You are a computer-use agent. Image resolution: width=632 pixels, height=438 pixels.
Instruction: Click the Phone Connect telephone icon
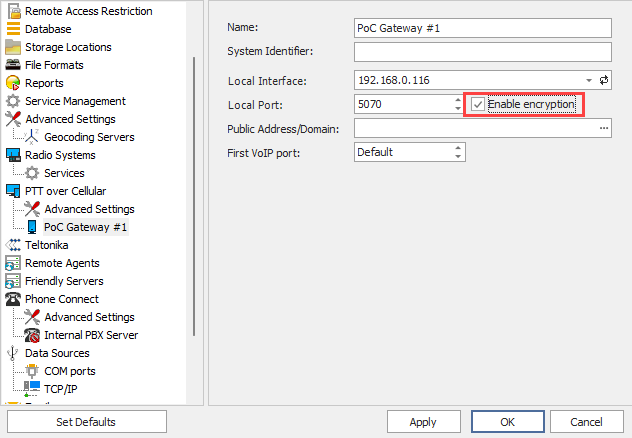point(13,299)
